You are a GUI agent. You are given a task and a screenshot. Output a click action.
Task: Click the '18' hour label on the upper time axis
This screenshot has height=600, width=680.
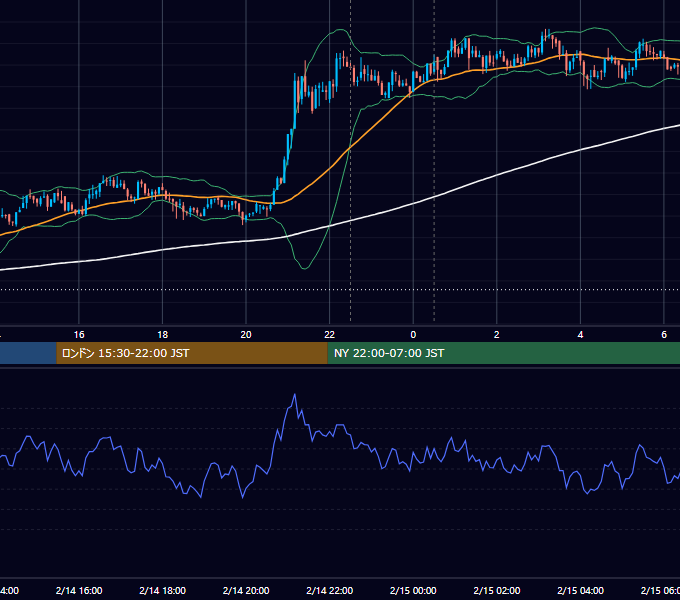coord(163,335)
